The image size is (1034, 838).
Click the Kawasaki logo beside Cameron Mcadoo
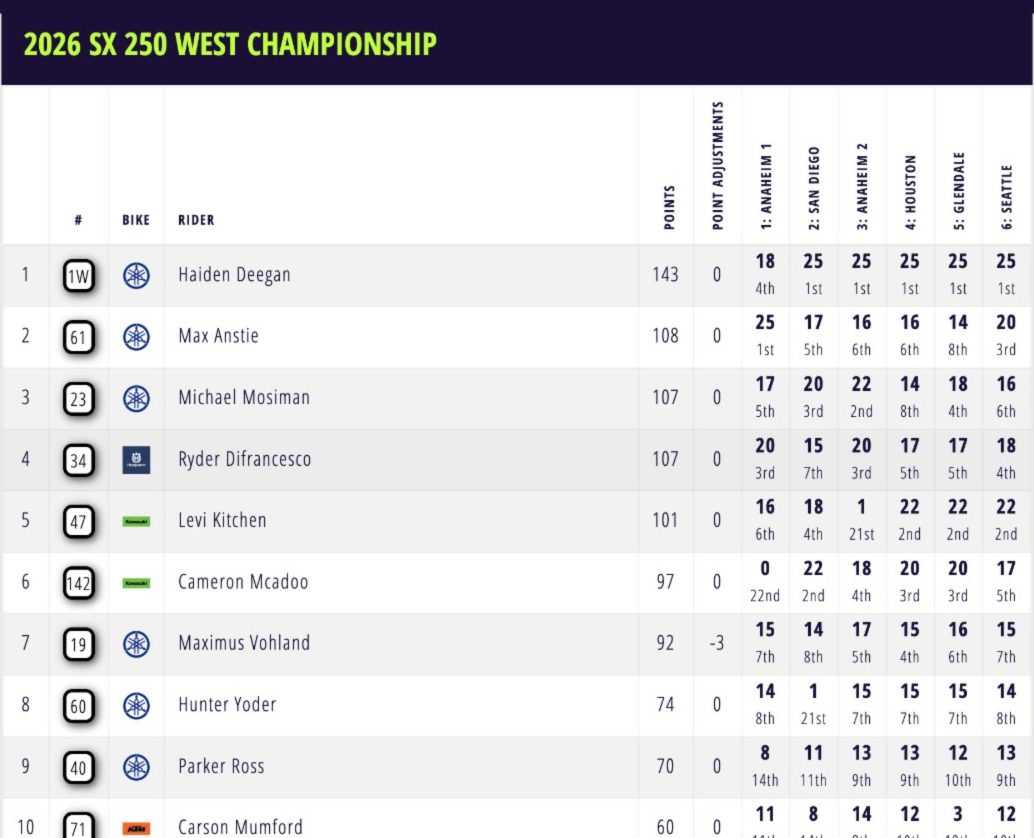(x=136, y=582)
